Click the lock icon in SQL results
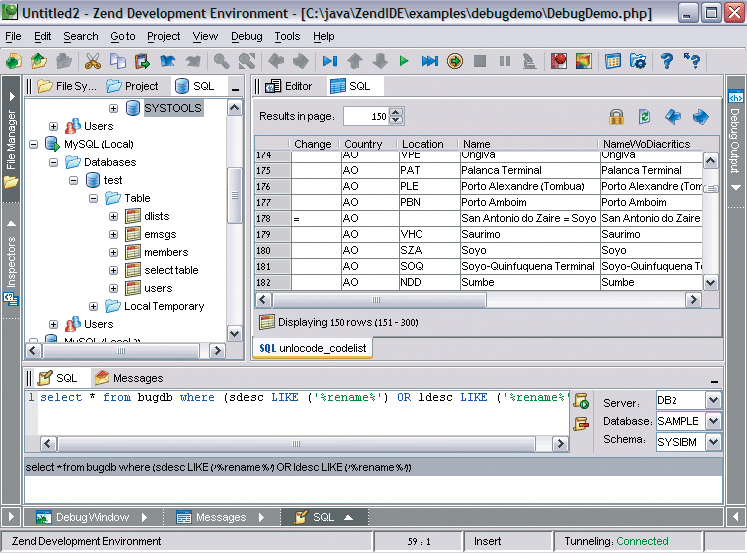Image resolution: width=747 pixels, height=553 pixels. (x=616, y=117)
